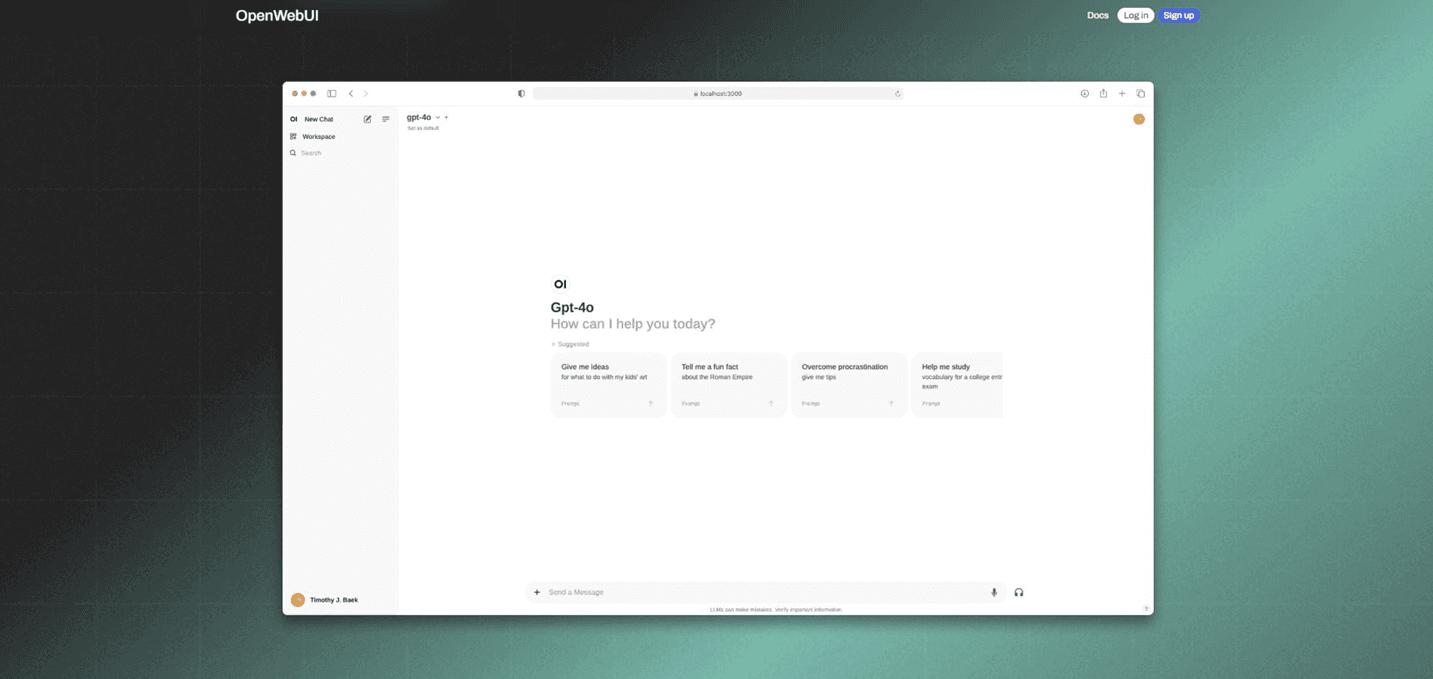
Task: Click the Docs menu item
Action: click(x=1097, y=15)
